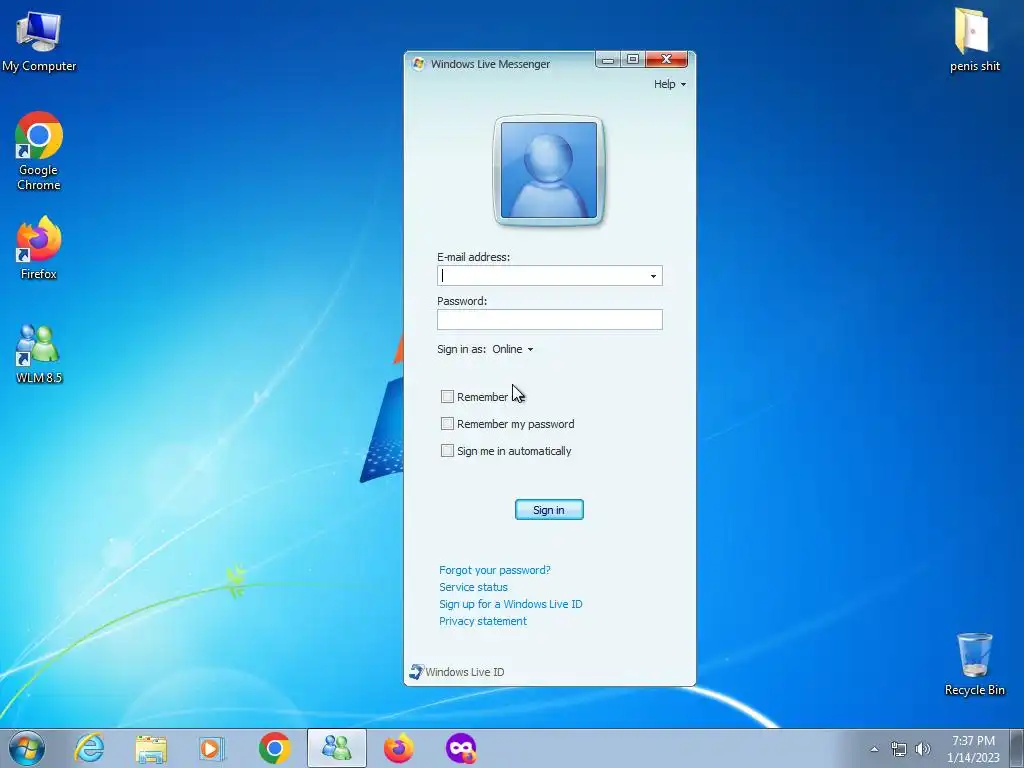Launch Google Chrome from the taskbar
The height and width of the screenshot is (768, 1024).
pos(274,748)
